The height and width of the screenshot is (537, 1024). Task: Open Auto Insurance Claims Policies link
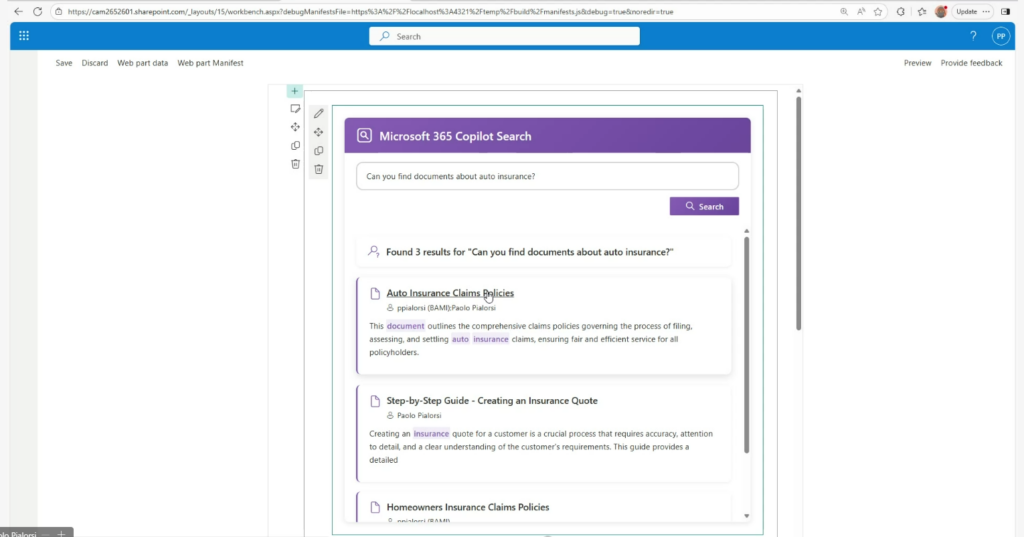[450, 293]
